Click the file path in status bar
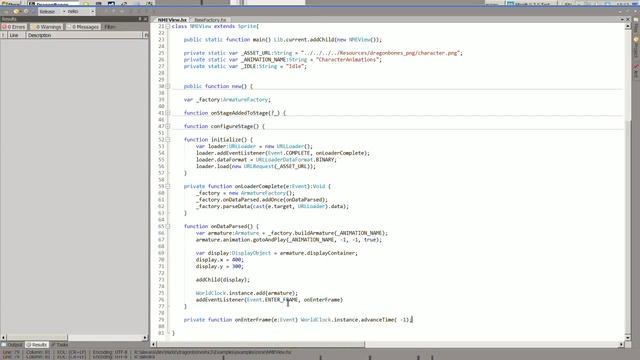Viewport: 640px width, 360px height. pos(212,352)
